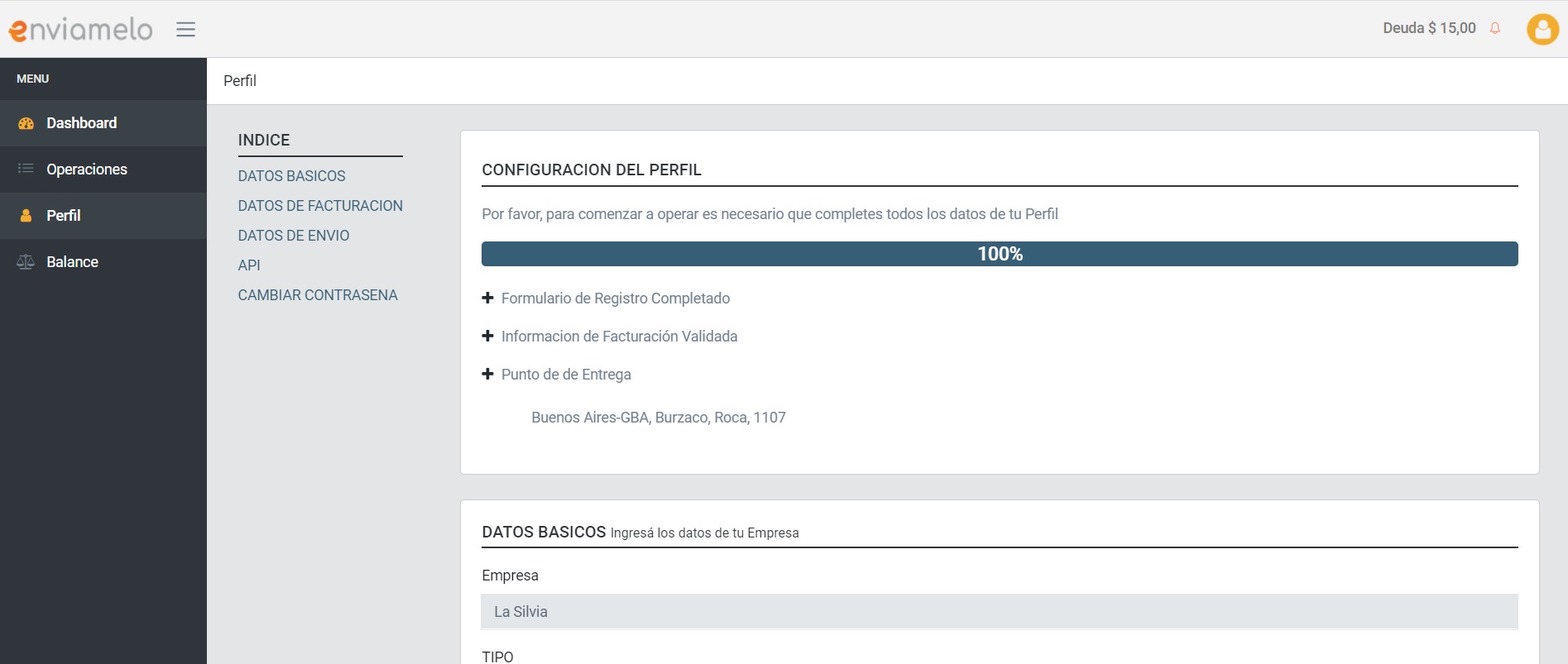Jump to DATOS DE FACTURACION section
This screenshot has height=664, width=1568.
click(320, 206)
